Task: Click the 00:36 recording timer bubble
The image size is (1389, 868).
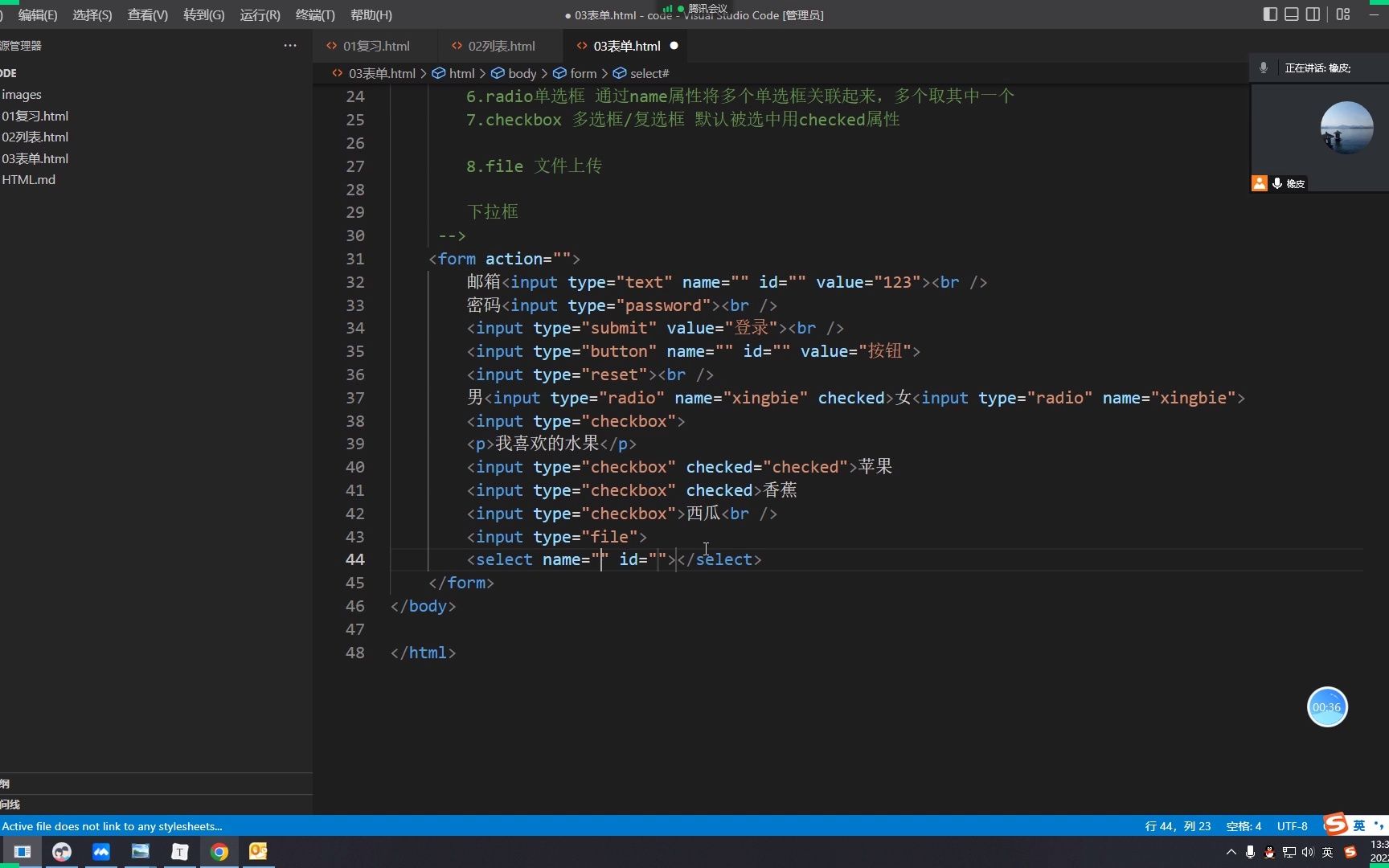Action: tap(1327, 707)
